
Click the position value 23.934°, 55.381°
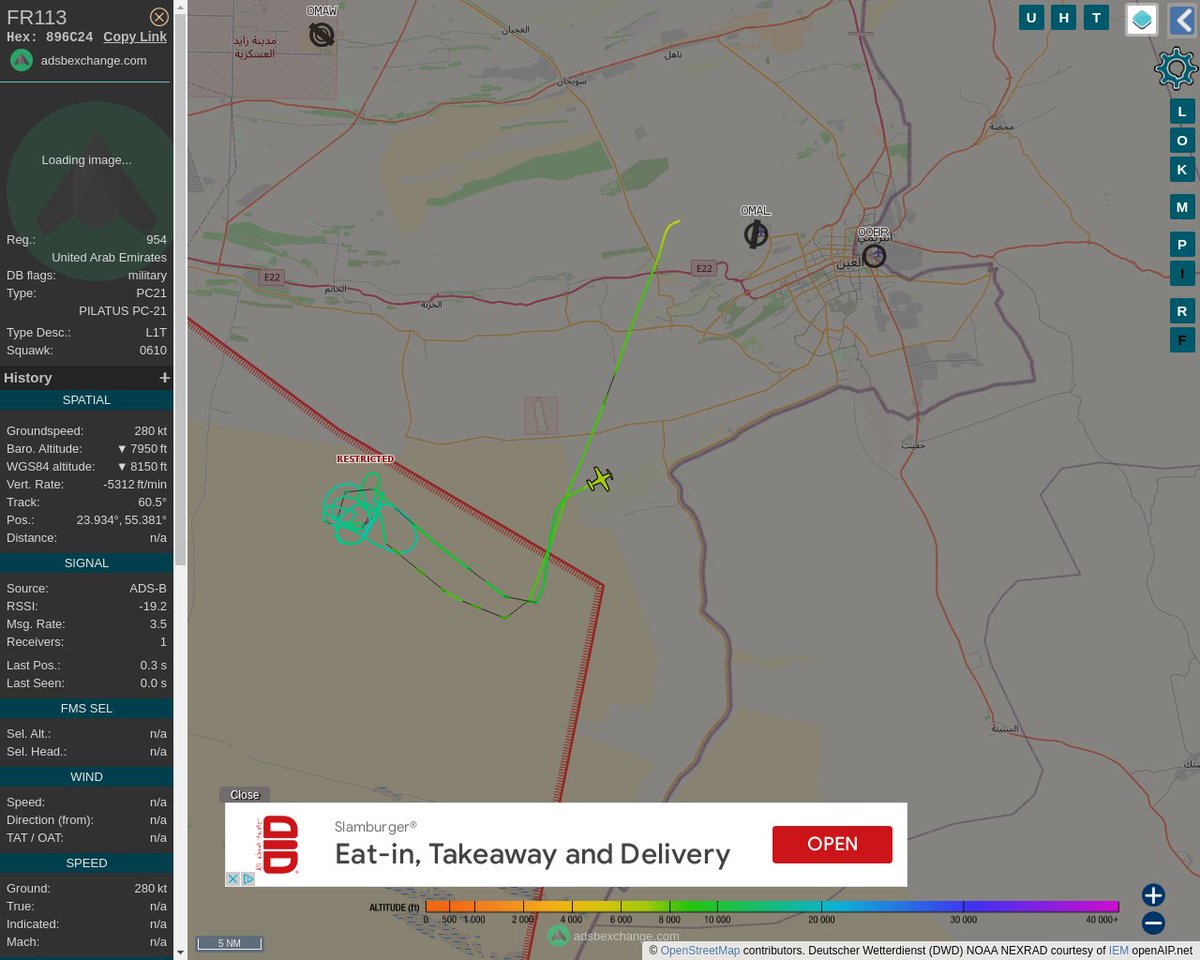122,521
